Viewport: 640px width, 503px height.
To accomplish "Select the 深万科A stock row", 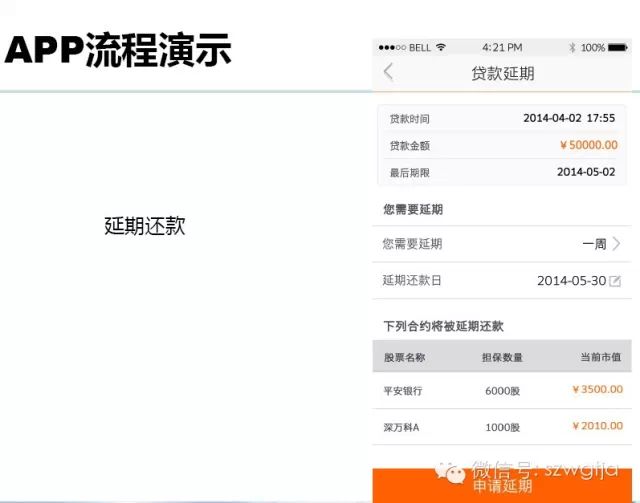I will [502, 427].
